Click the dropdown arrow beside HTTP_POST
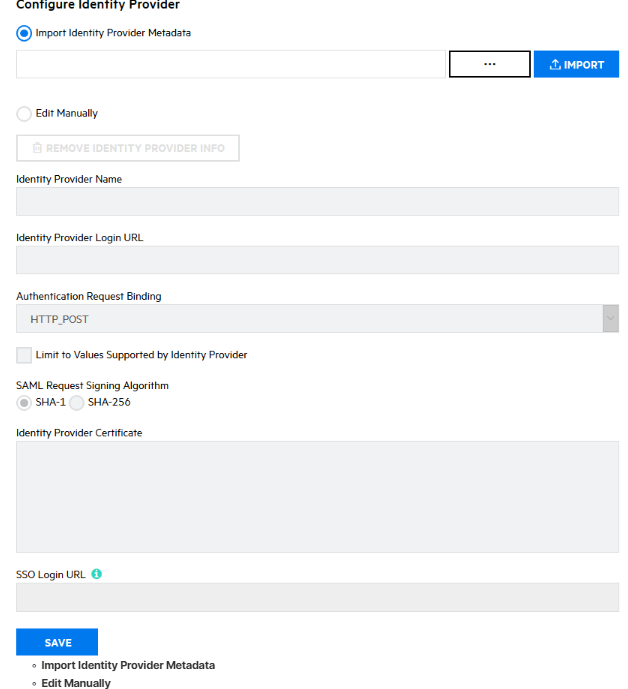Viewport: 628px width, 689px height. [611, 319]
